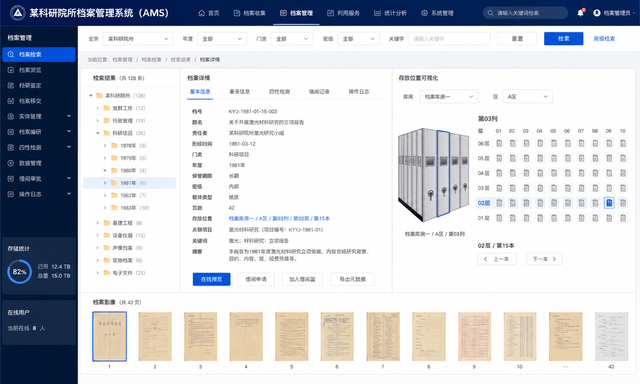Open 档案浏览 in the left sidebar
Image resolution: width=640 pixels, height=384 pixels.
coord(39,70)
